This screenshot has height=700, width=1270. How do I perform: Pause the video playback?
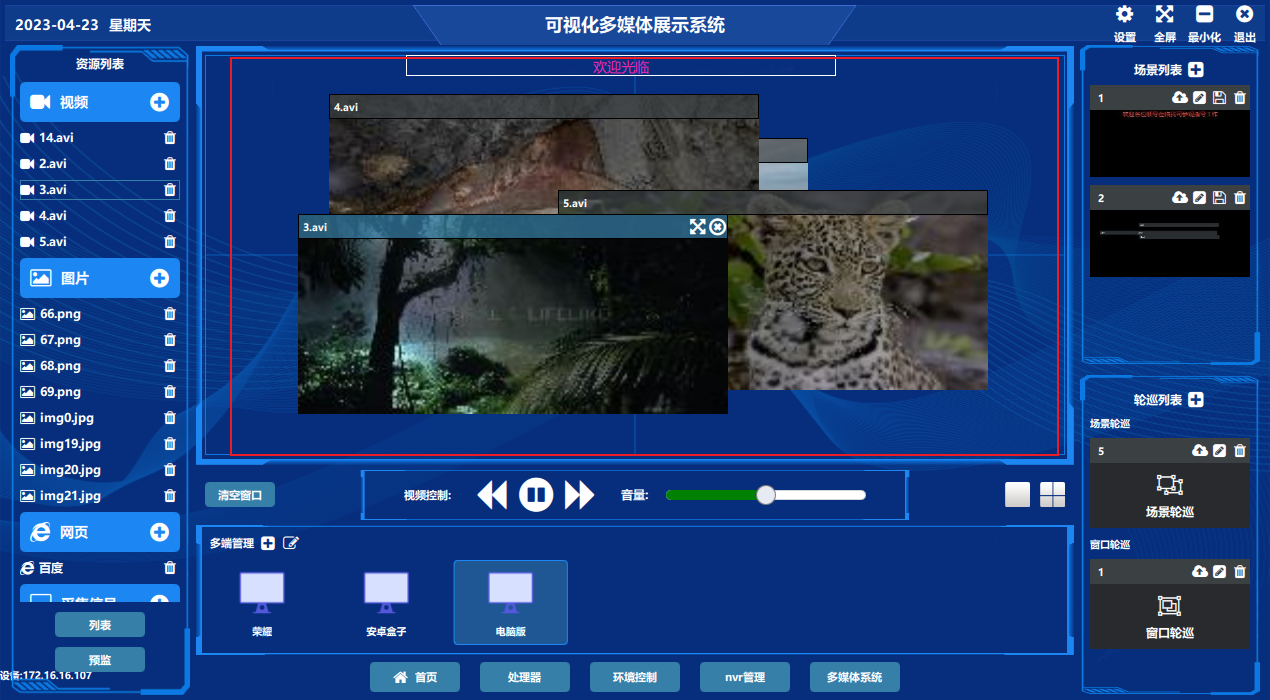536,494
